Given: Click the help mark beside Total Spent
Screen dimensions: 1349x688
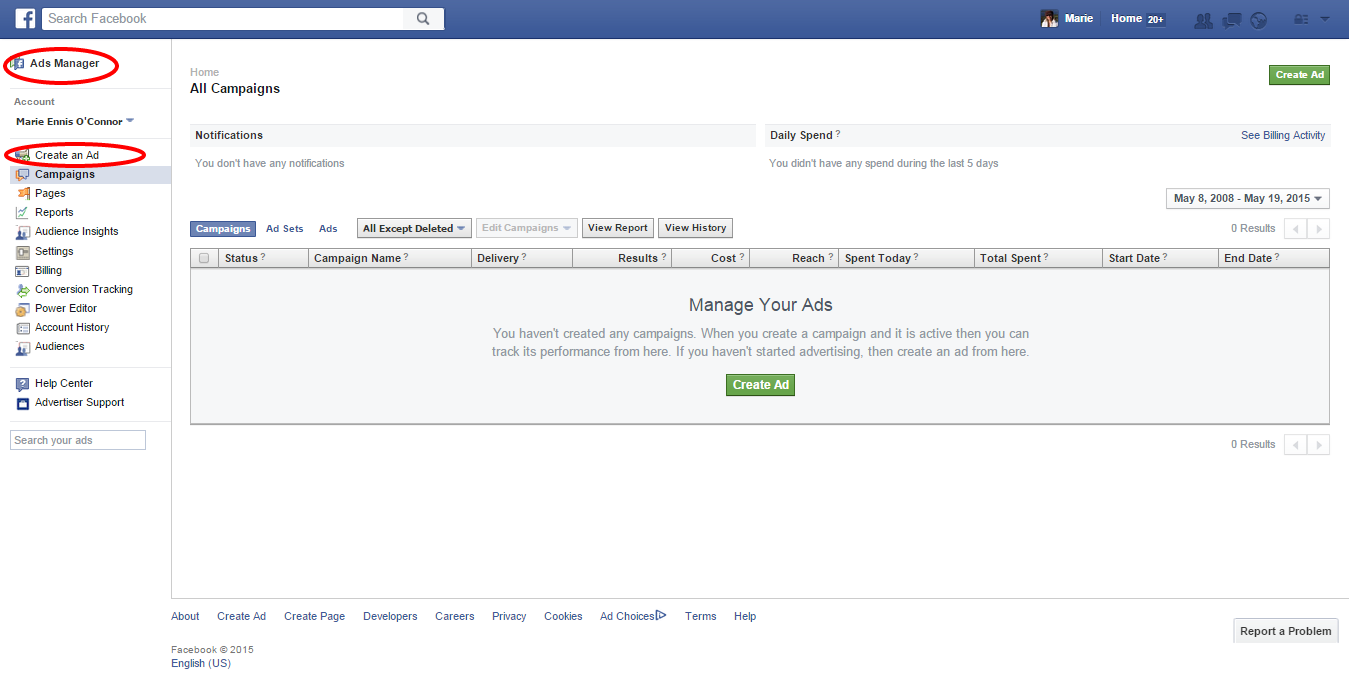Looking at the screenshot, I should [1046, 257].
